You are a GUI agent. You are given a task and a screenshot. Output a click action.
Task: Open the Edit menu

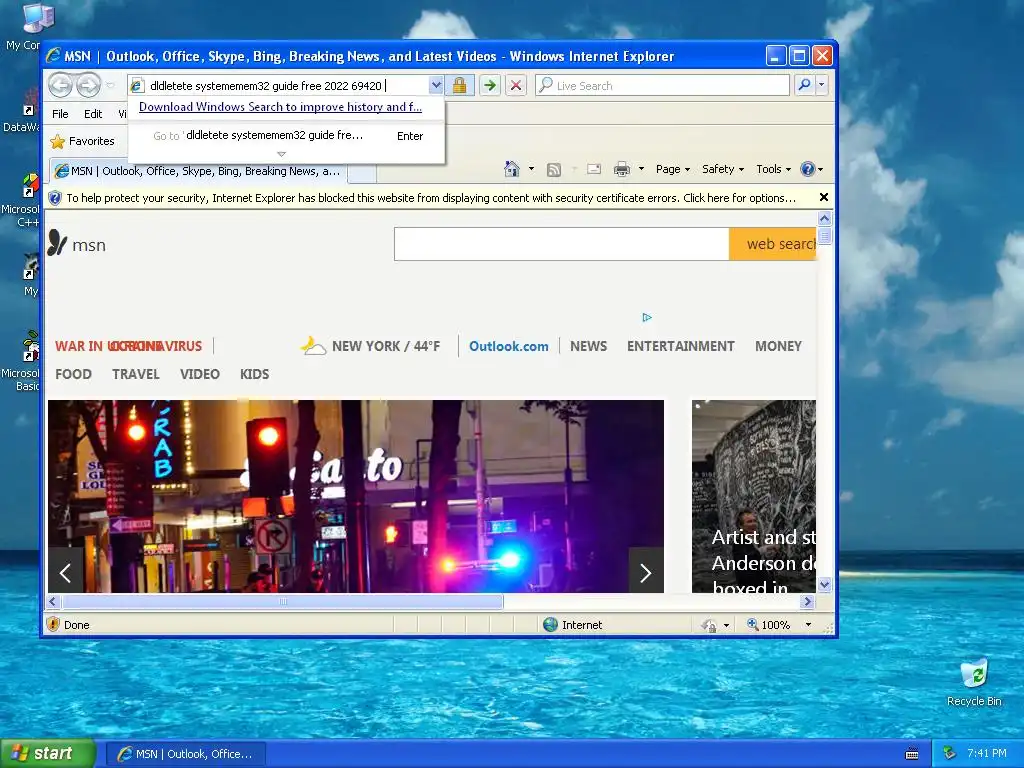pos(93,114)
